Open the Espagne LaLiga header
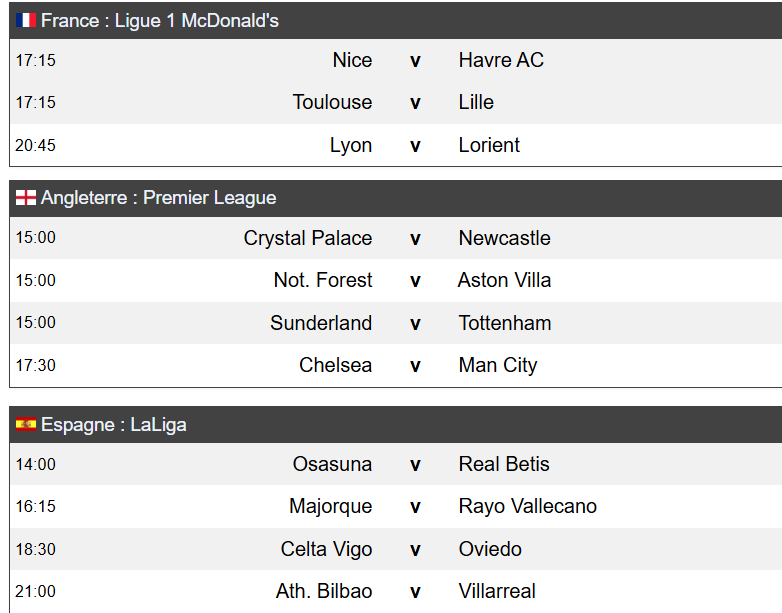This screenshot has height=613, width=782. point(113,425)
